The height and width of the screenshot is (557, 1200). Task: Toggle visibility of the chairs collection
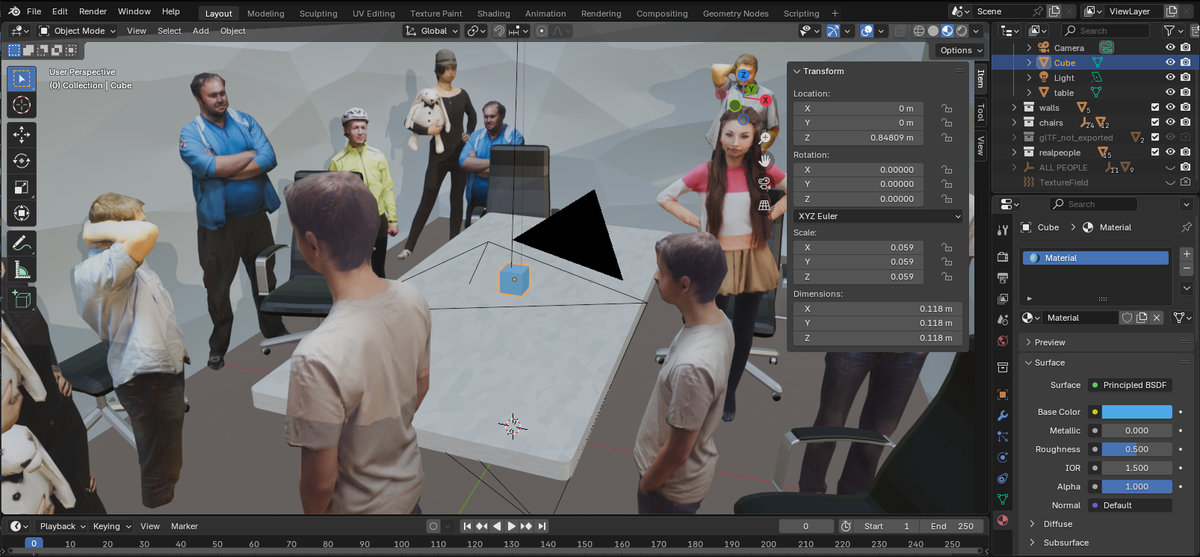[x=1170, y=123]
